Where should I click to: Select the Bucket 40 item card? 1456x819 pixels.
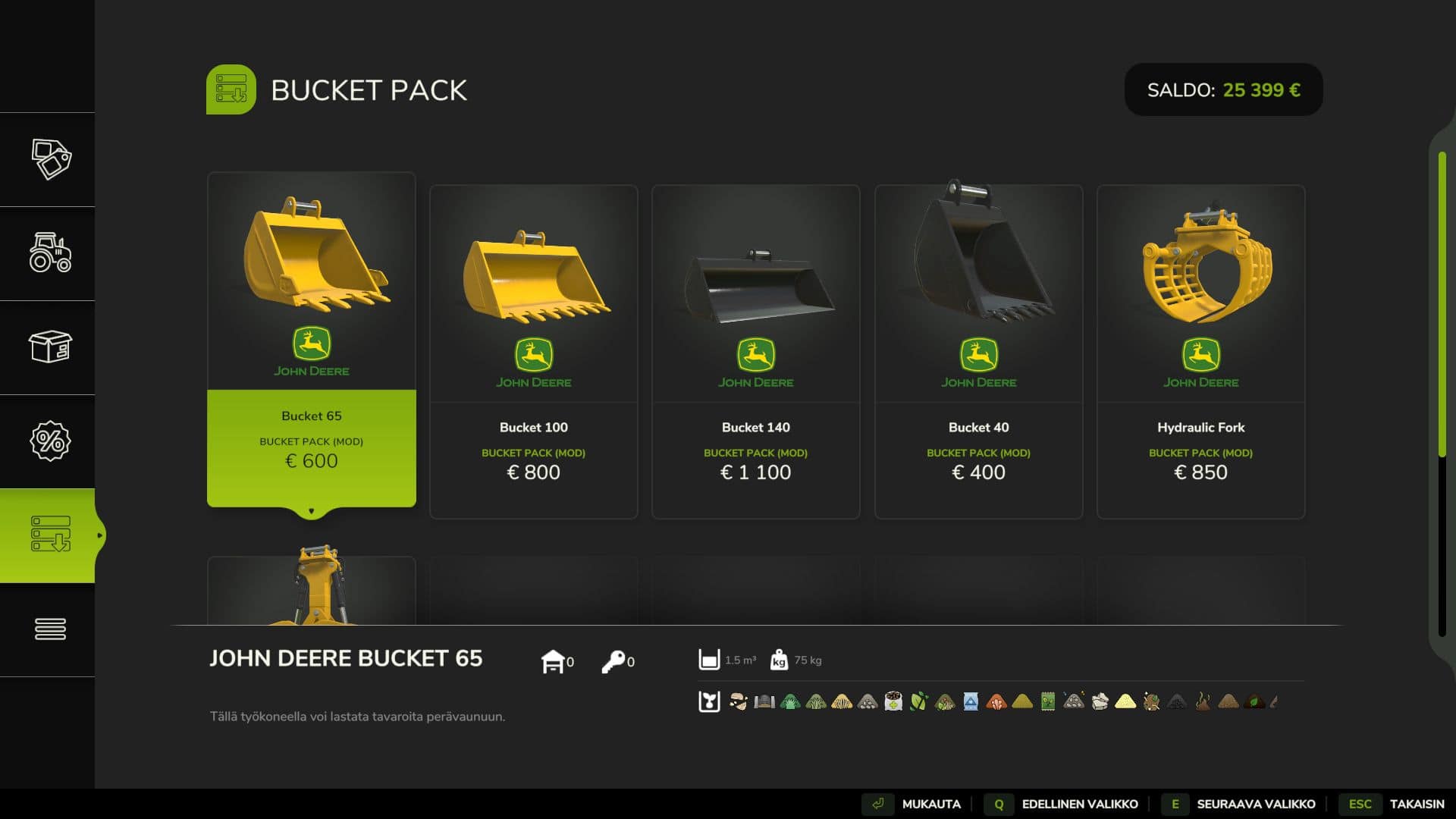tap(978, 352)
